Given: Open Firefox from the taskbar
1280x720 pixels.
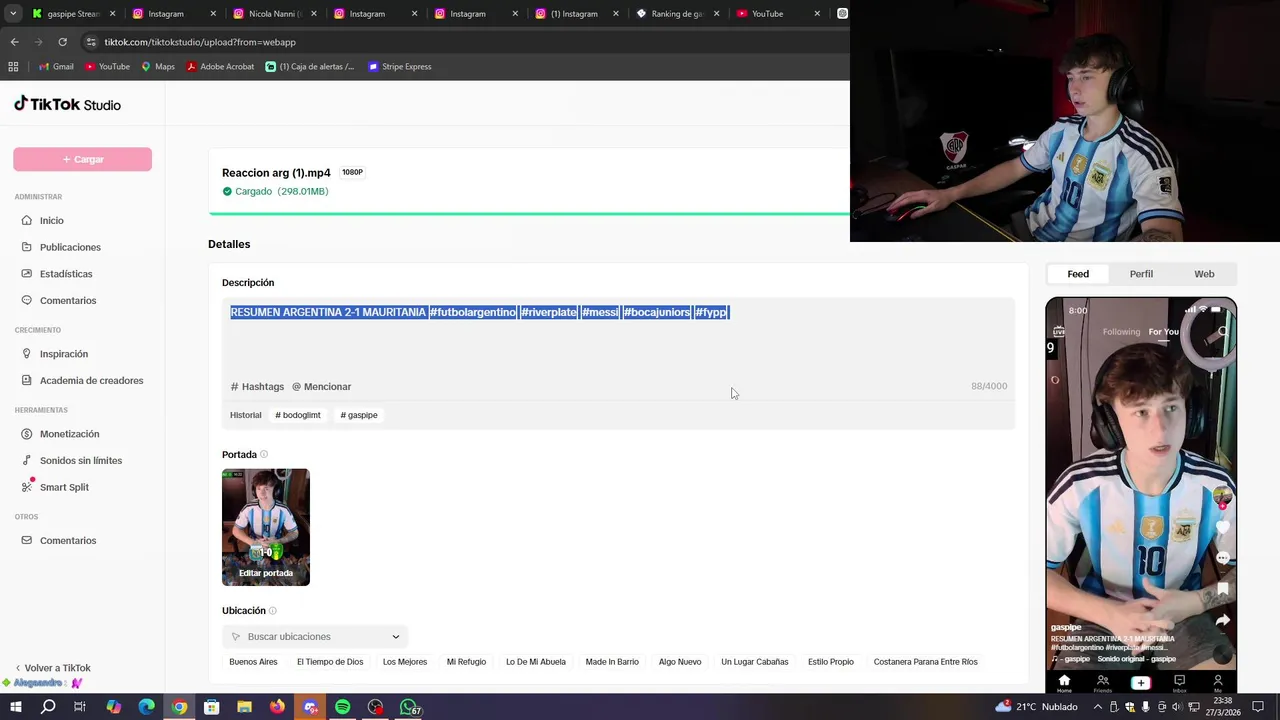Looking at the screenshot, I should point(277,707).
